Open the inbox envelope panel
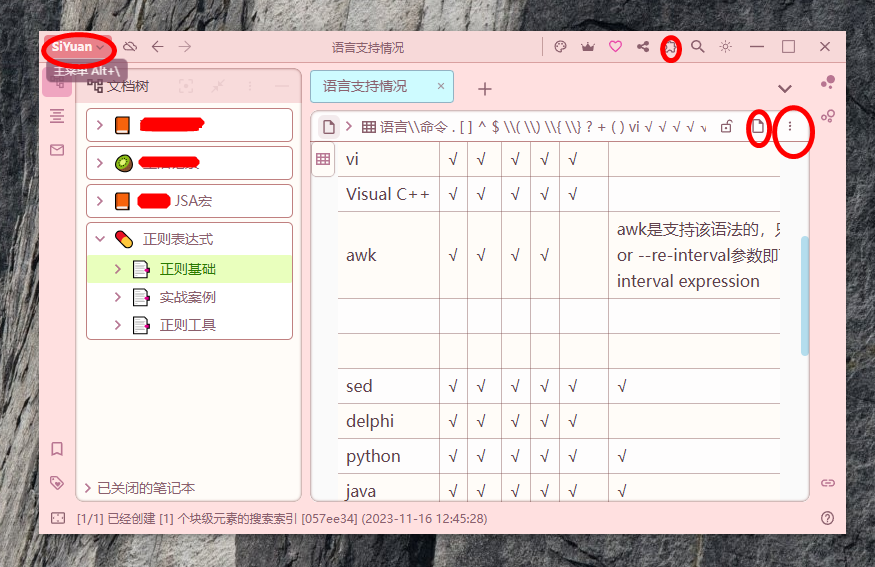This screenshot has height=567, width=875. (x=57, y=150)
